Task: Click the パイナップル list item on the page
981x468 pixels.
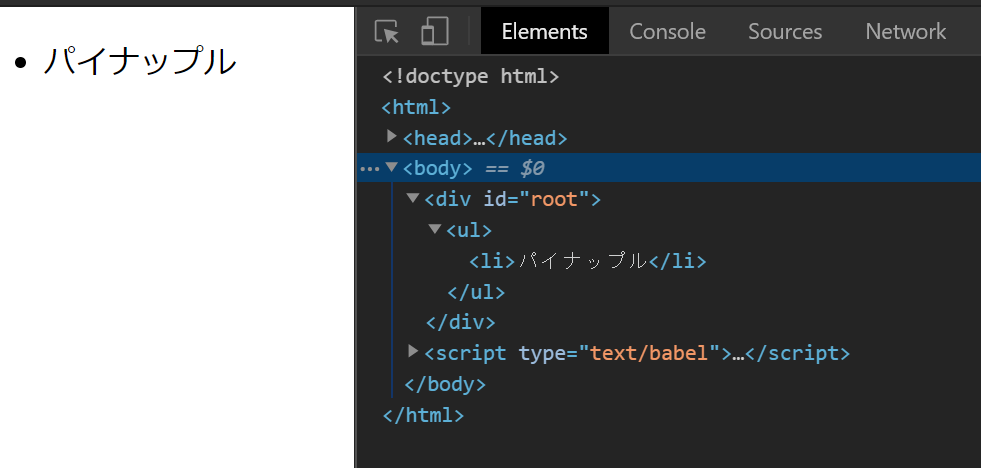Action: (140, 61)
